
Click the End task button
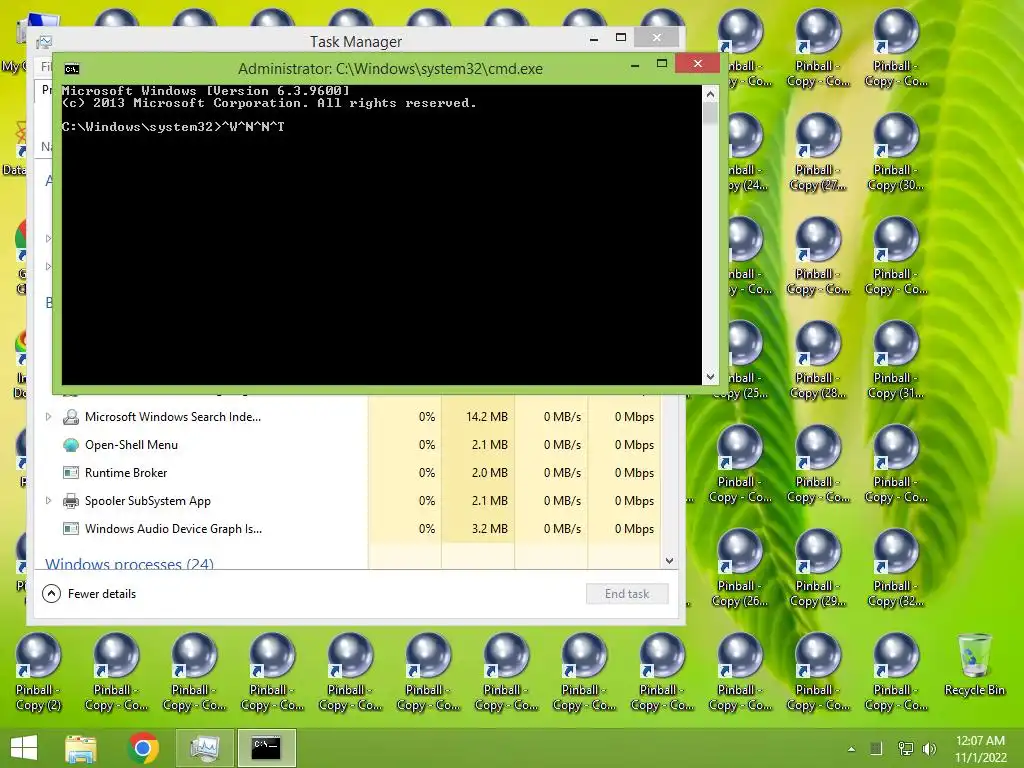click(627, 594)
